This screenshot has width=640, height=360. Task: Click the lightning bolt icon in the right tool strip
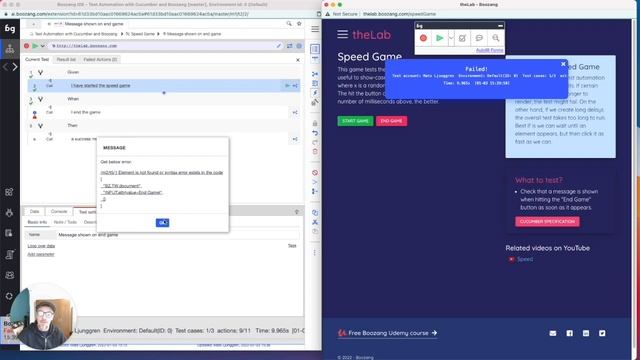tap(315, 93)
